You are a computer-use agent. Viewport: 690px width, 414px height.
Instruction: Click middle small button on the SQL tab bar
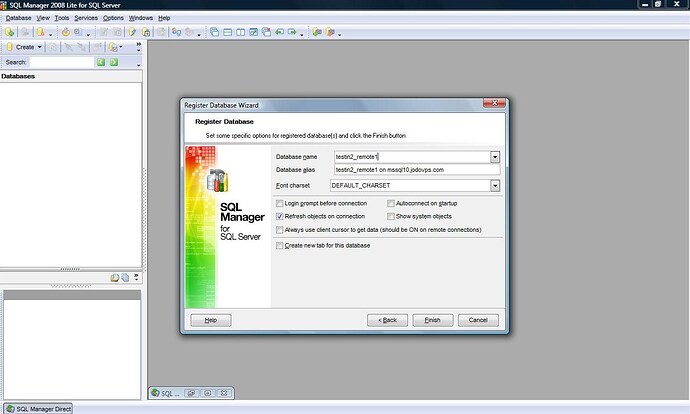click(x=208, y=393)
